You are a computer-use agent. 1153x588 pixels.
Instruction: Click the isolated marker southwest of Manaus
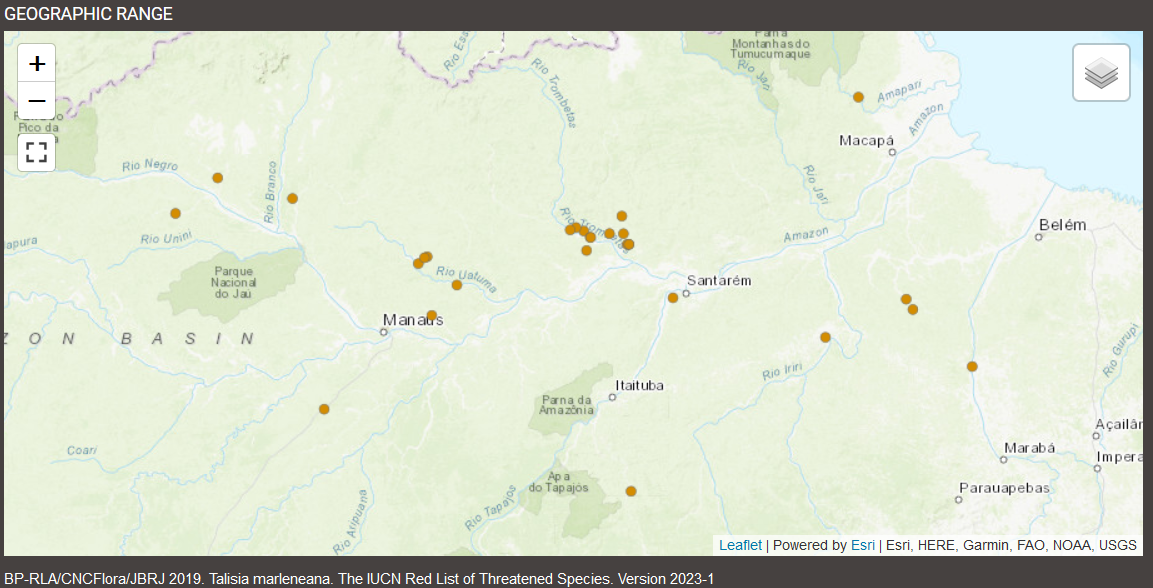pos(324,409)
